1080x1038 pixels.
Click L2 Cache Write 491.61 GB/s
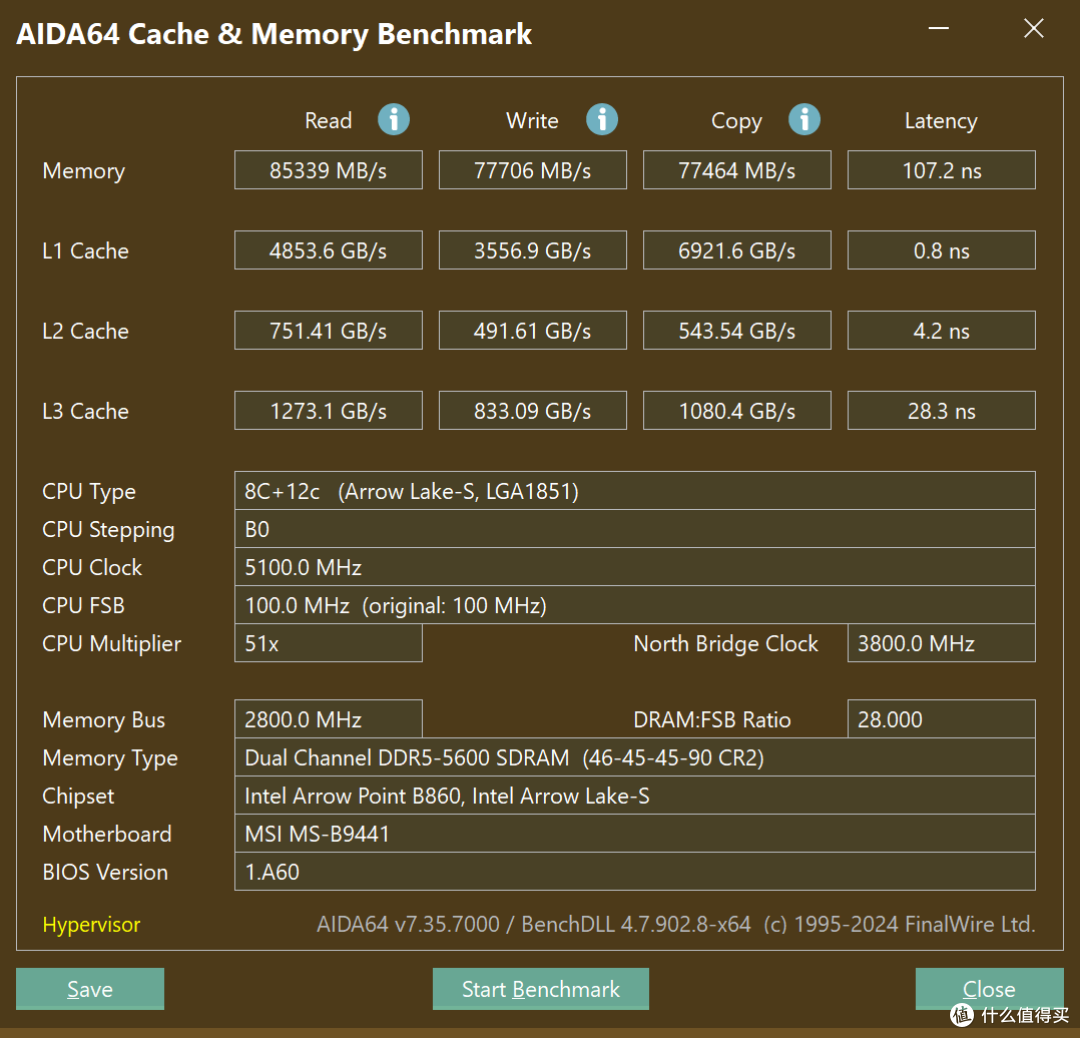532,331
